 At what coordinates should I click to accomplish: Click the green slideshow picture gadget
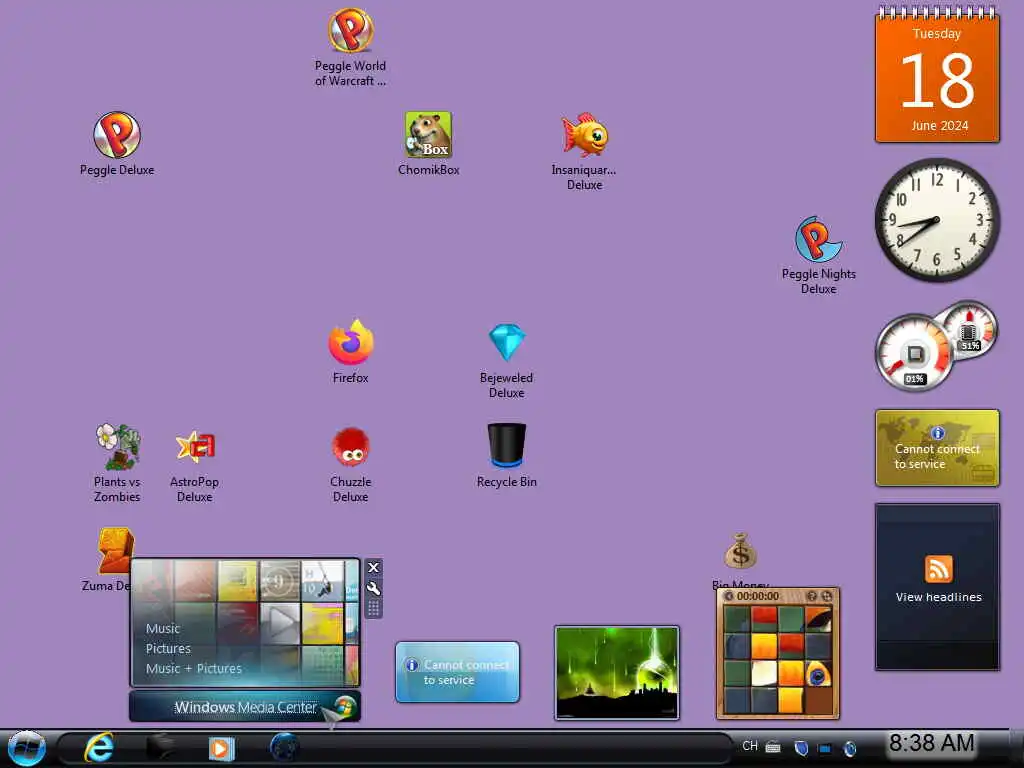616,673
